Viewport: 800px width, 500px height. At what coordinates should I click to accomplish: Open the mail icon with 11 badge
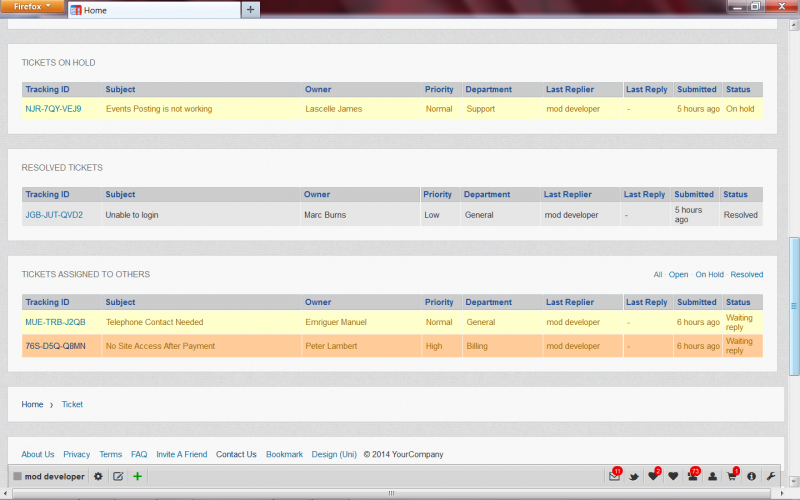click(x=615, y=476)
